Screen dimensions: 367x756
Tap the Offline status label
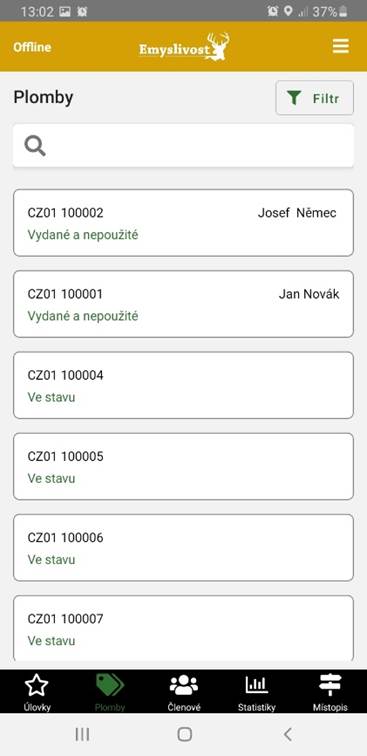pos(32,47)
